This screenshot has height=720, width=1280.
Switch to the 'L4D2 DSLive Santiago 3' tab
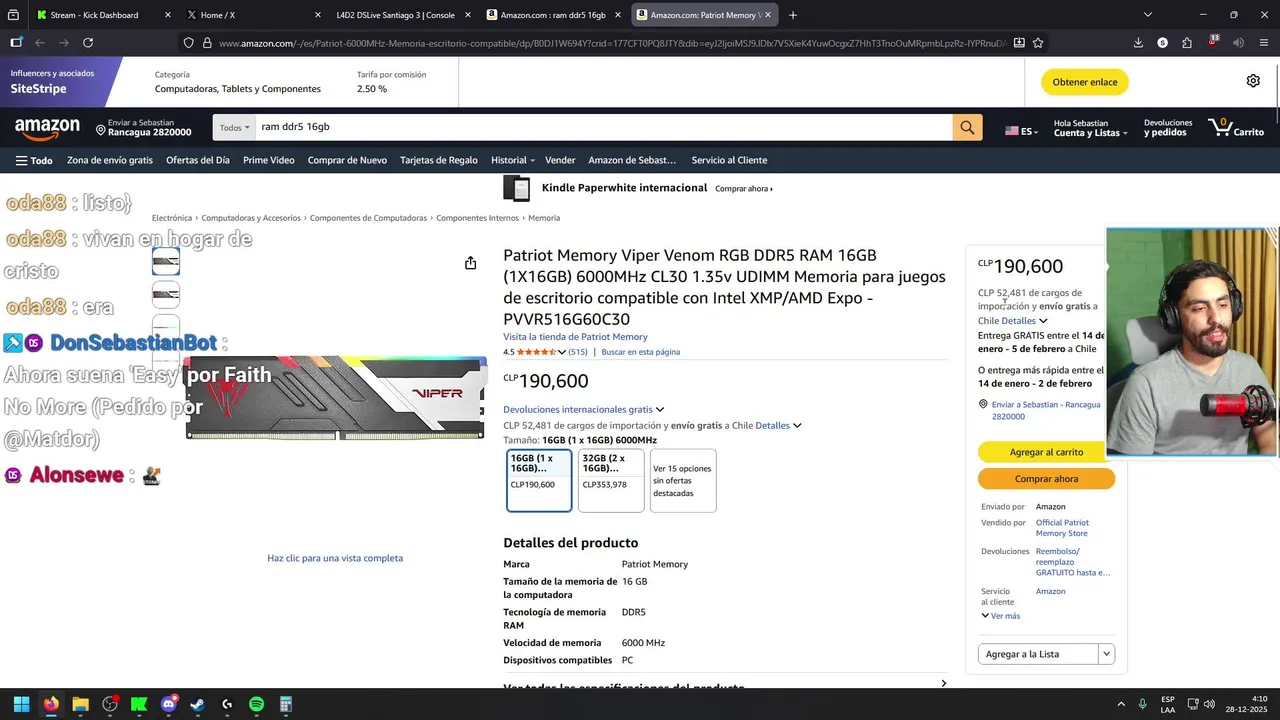pos(395,15)
